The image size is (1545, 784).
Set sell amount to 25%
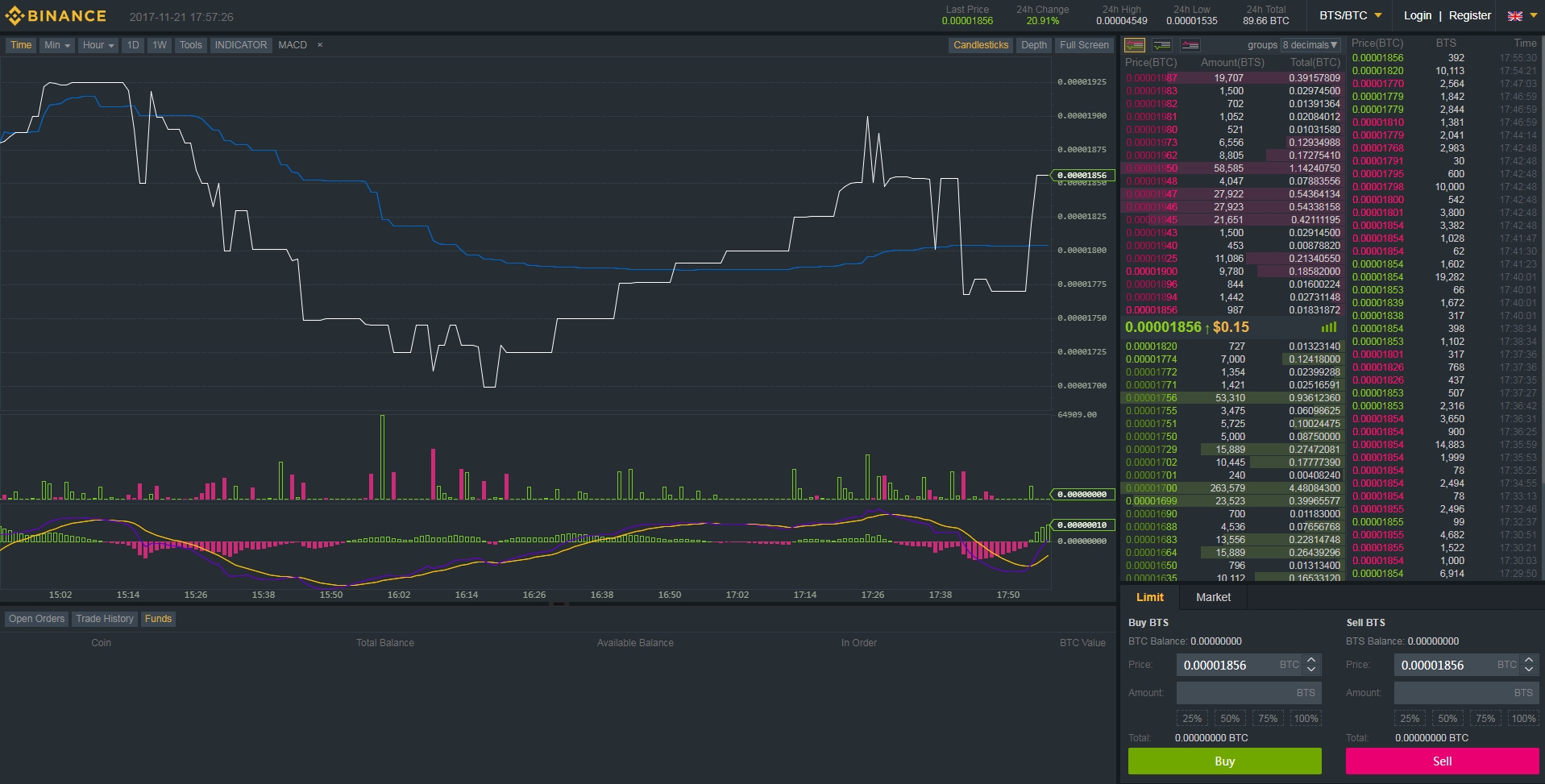[x=1410, y=719]
